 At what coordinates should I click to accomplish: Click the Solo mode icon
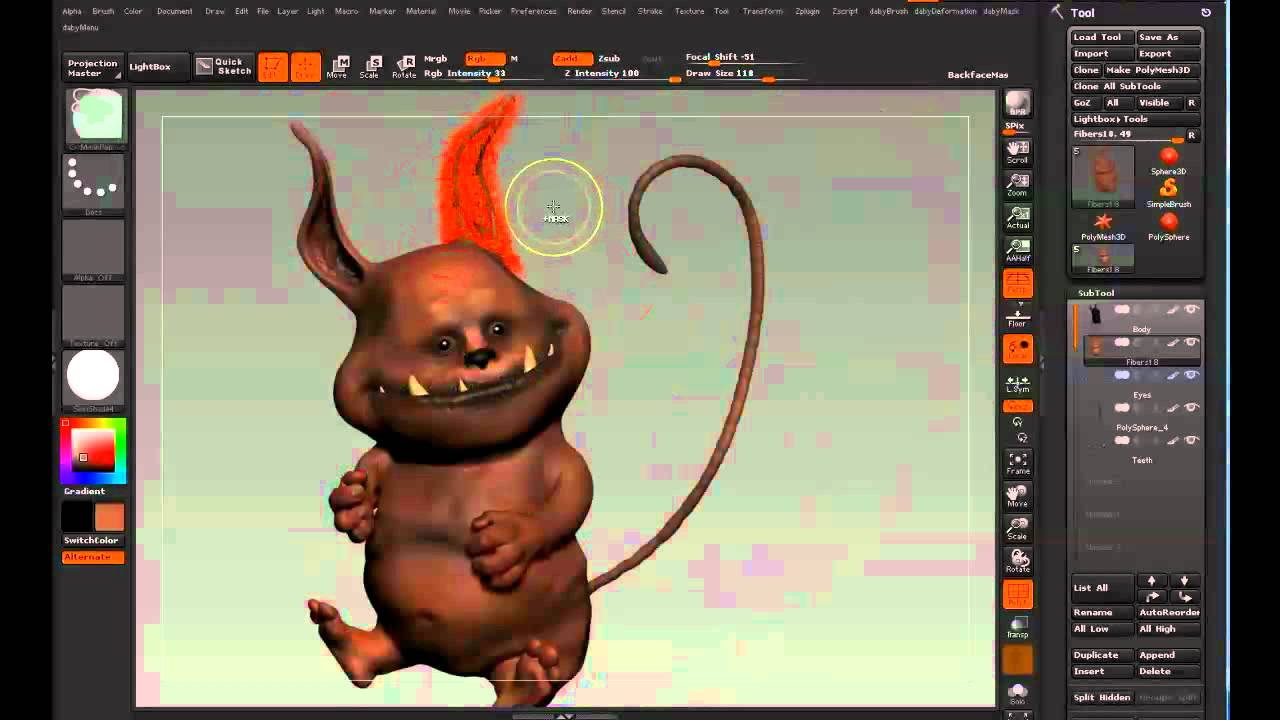pos(1017,692)
